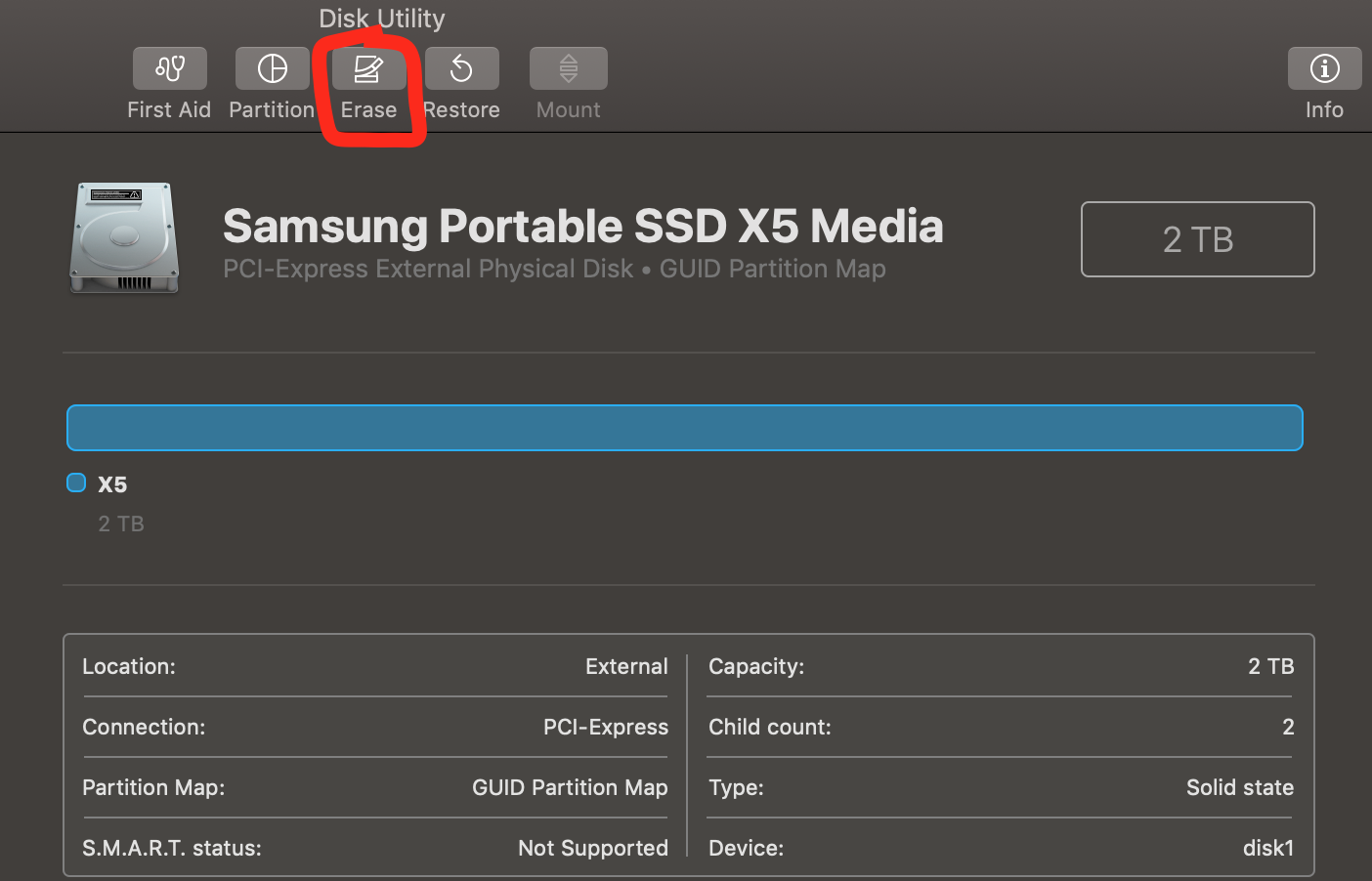The height and width of the screenshot is (881, 1372).
Task: Select the Connection PCI-Express row
Action: (x=375, y=727)
